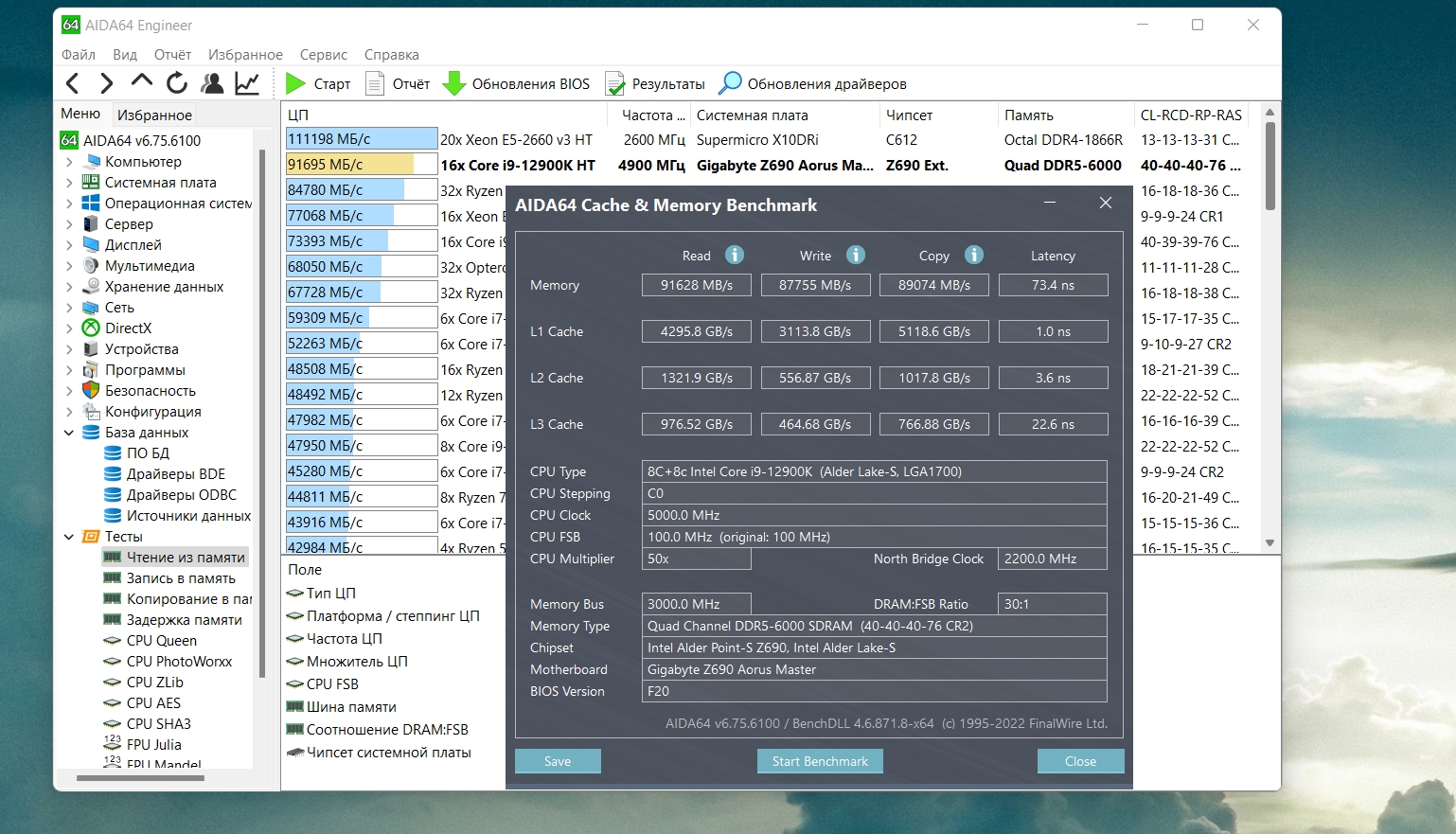This screenshot has width=1456, height=834.
Task: Collapse the База данных tree node
Action: [x=69, y=433]
